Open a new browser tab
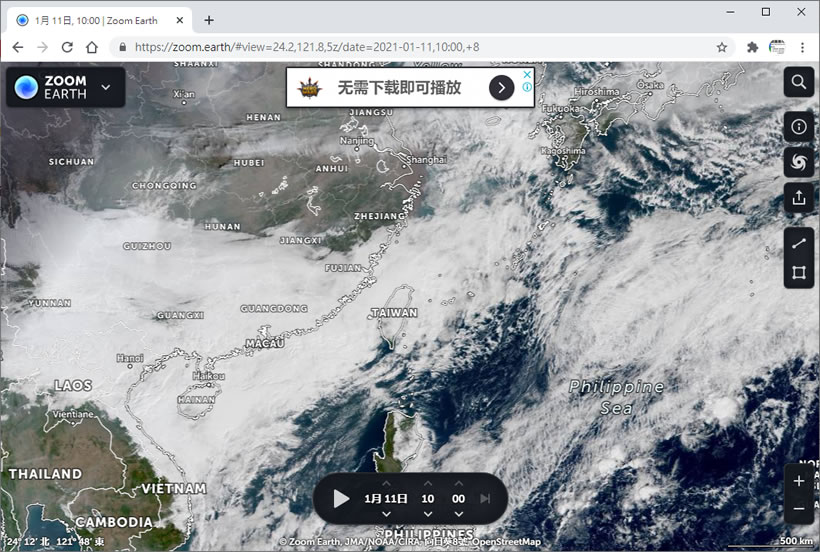Viewport: 820px width, 552px height. (209, 20)
